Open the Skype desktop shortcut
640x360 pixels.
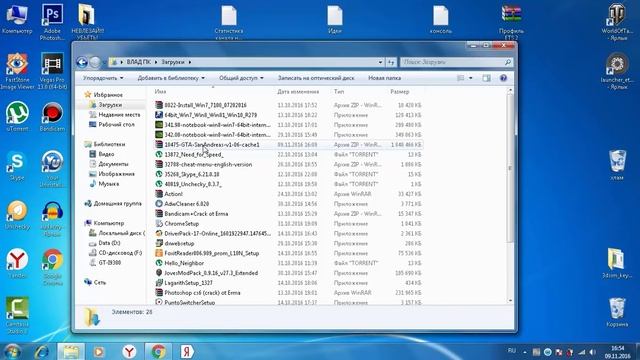click(x=17, y=165)
